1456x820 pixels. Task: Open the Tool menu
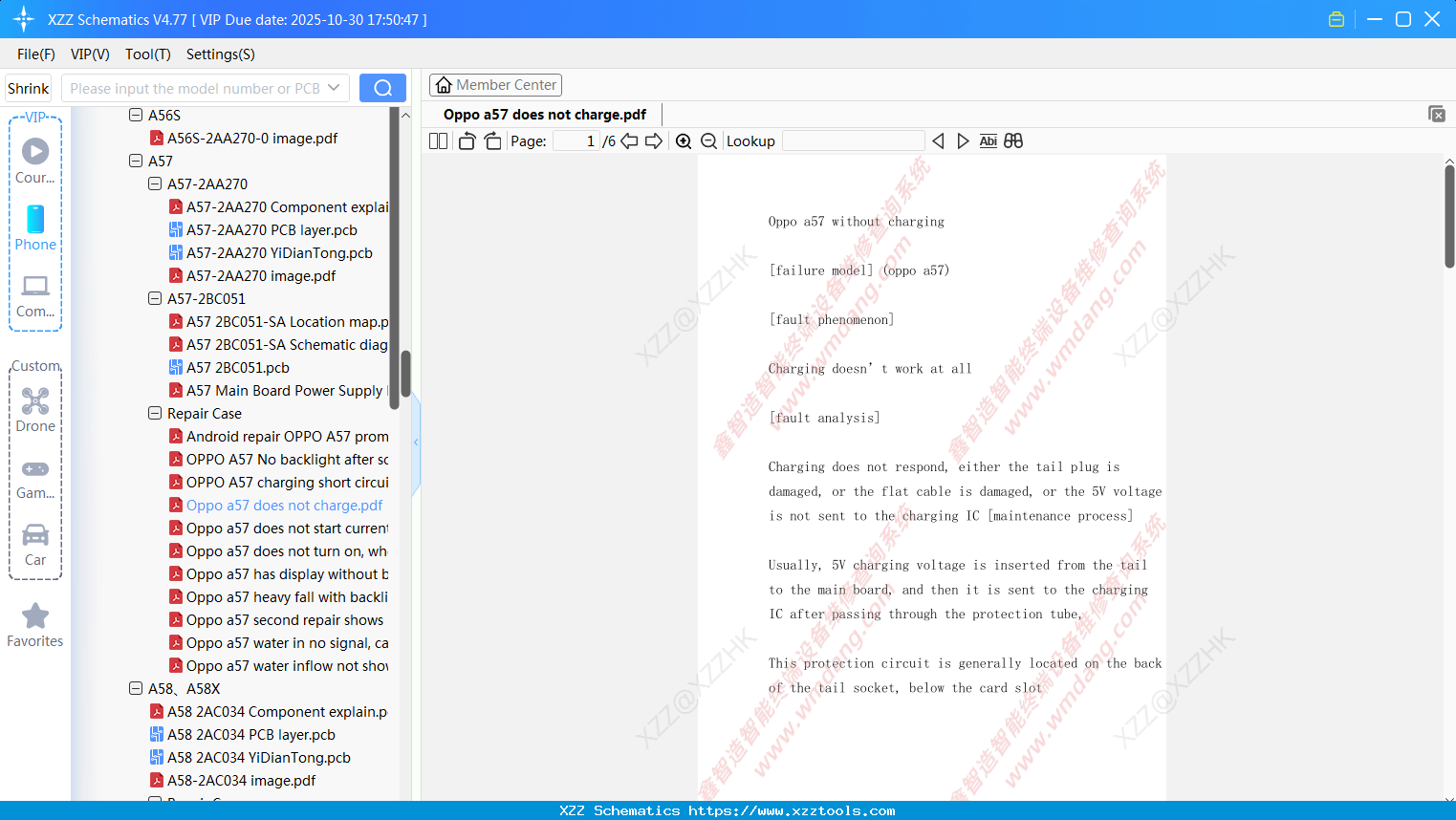tap(148, 54)
